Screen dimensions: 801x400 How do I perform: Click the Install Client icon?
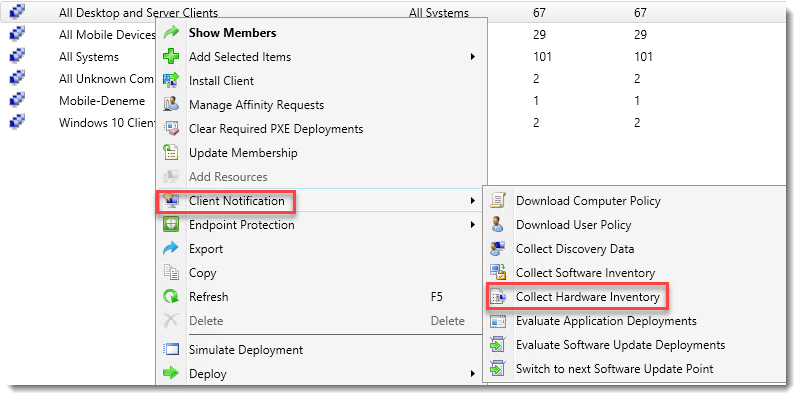pyautogui.click(x=170, y=81)
